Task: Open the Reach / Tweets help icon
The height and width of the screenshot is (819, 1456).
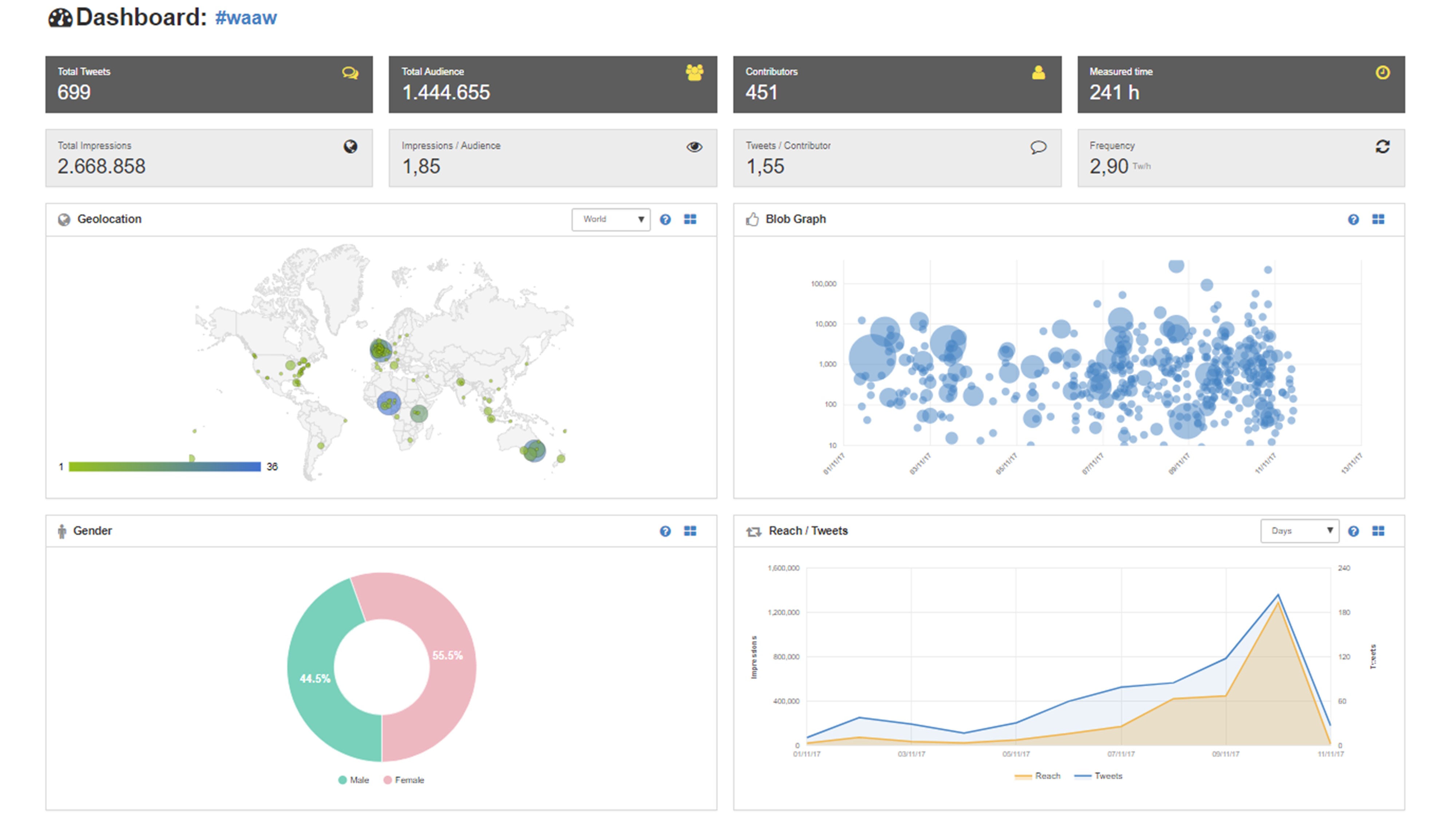Action: (1353, 531)
